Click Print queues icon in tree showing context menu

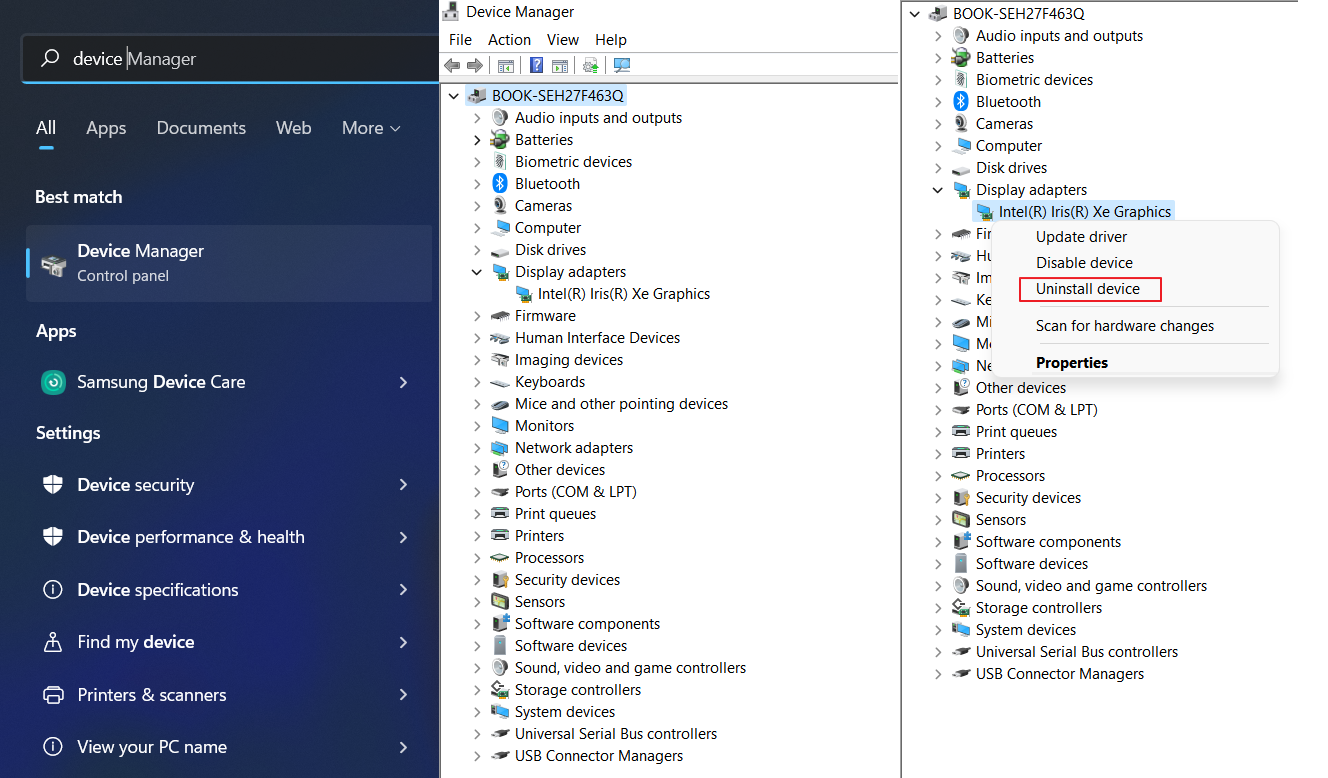coord(961,432)
